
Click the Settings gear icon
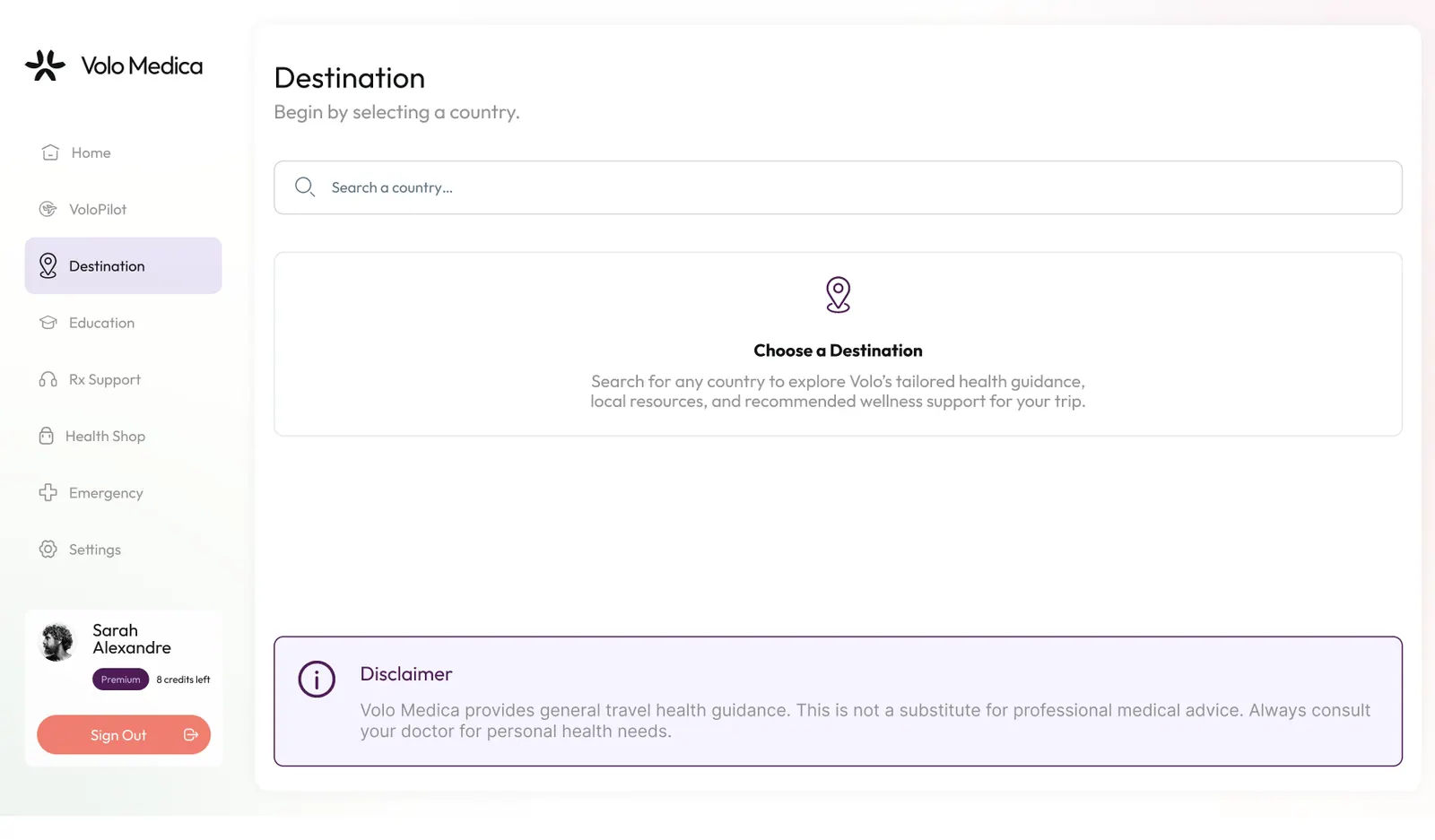(x=48, y=550)
